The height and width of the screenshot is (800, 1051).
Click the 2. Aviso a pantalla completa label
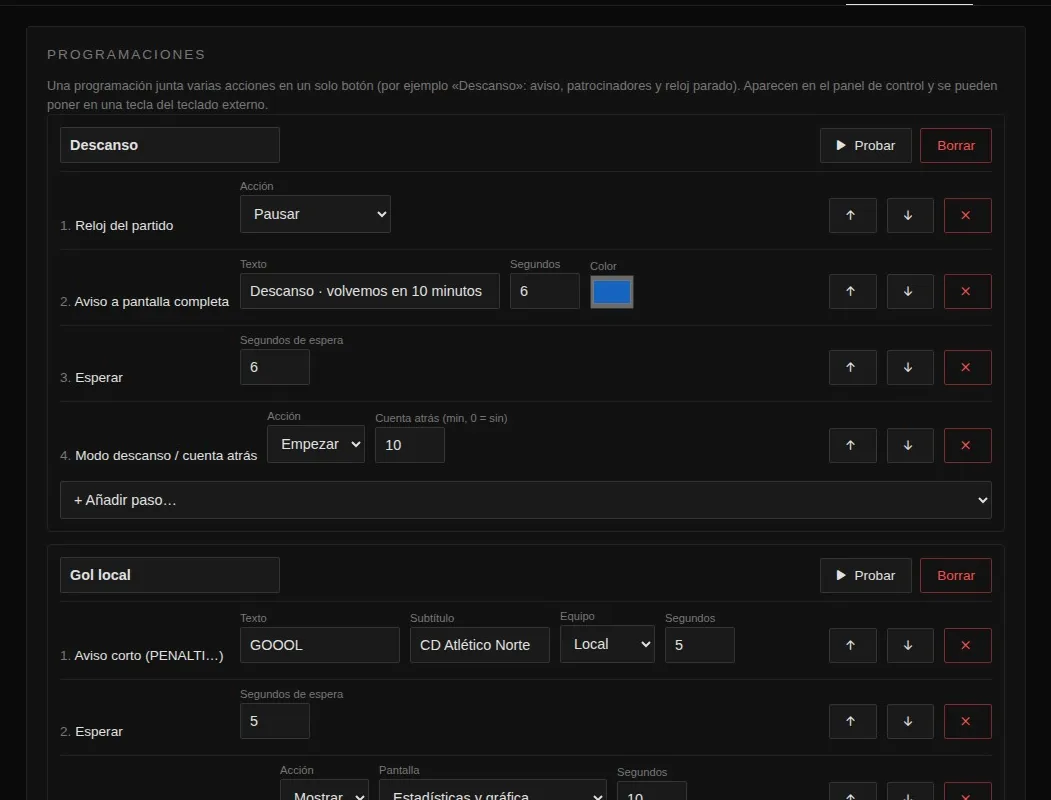click(x=144, y=302)
